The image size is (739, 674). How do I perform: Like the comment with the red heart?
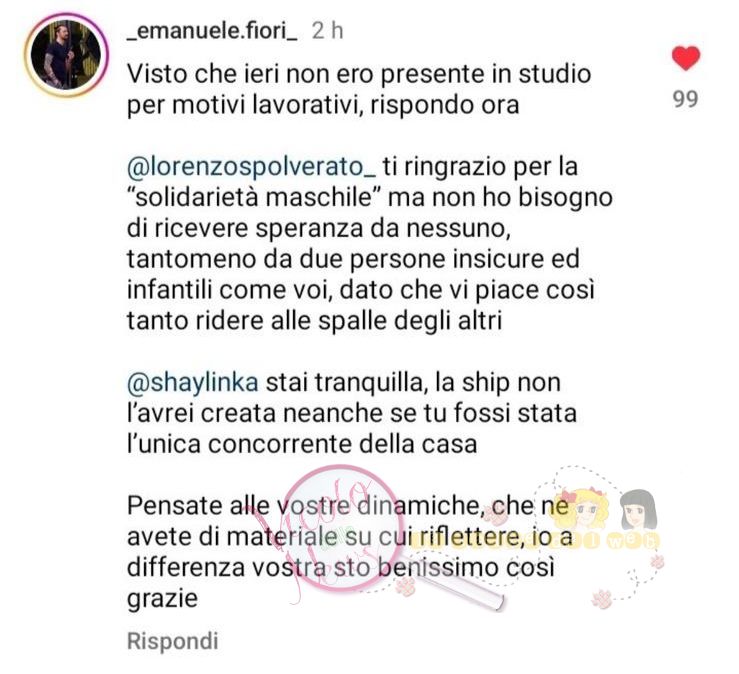685,58
